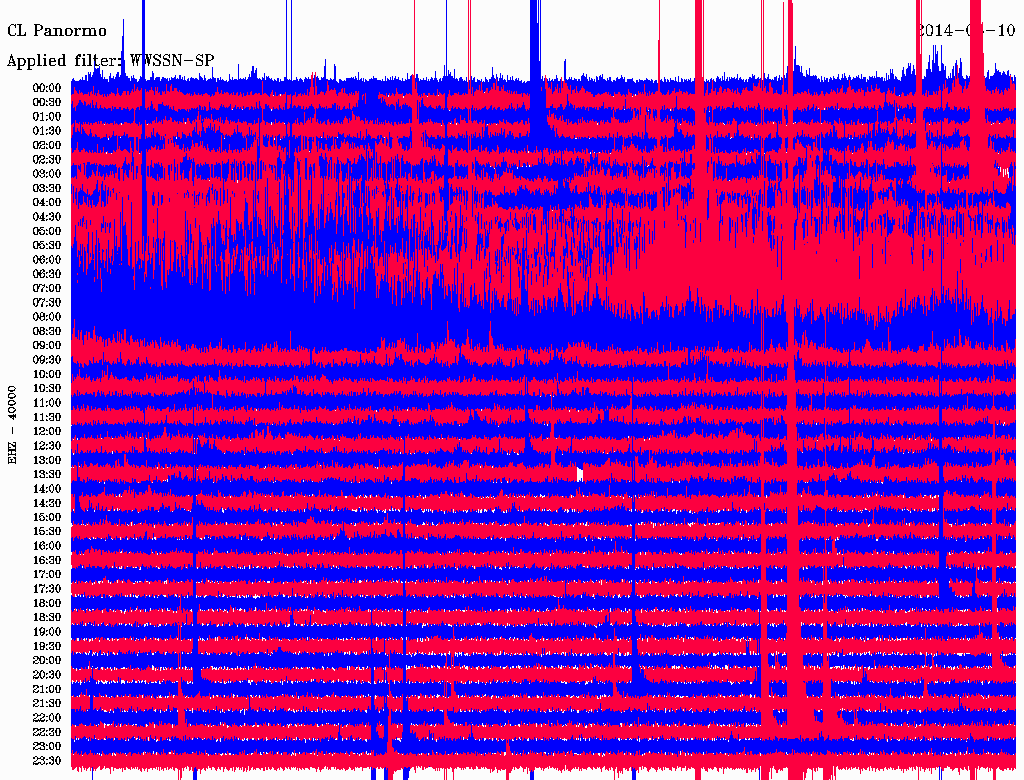Click the 04:30 time label
1024x780 pixels.
[x=47, y=217]
